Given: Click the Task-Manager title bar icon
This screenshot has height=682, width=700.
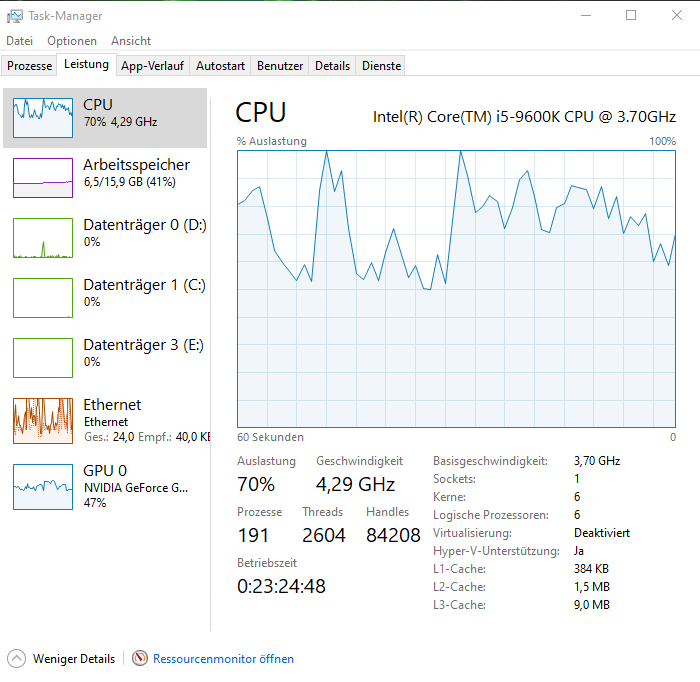Looking at the screenshot, I should [x=12, y=16].
